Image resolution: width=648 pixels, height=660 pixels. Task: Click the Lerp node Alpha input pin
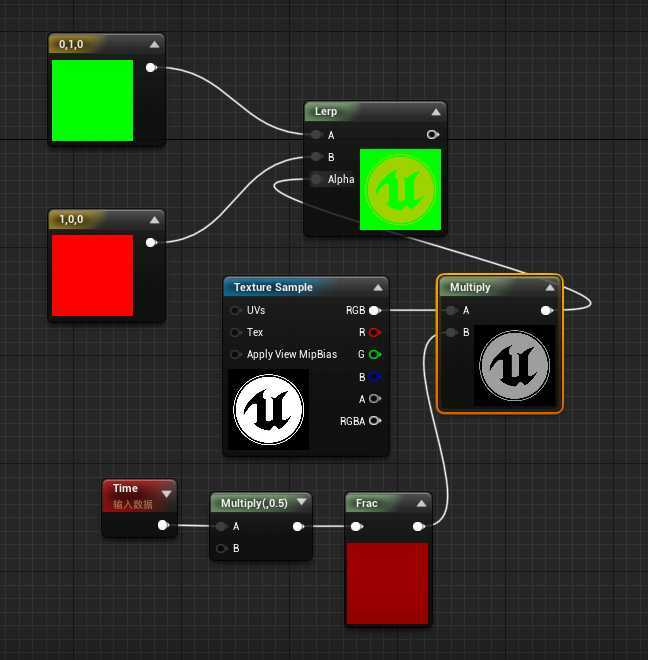pyautogui.click(x=316, y=179)
